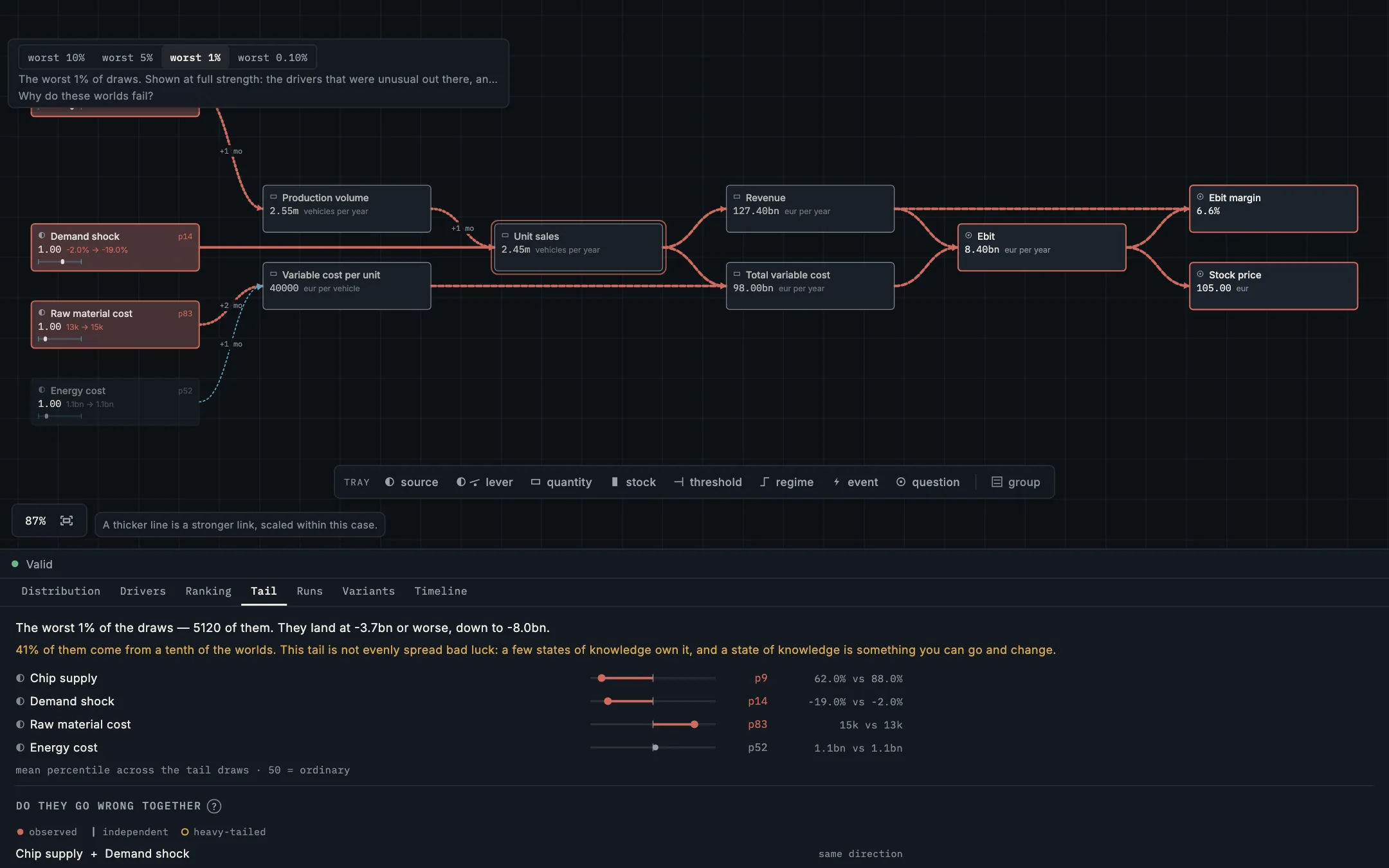Click the question icon on Ebit margin node
1389x868 pixels.
pyautogui.click(x=1200, y=197)
